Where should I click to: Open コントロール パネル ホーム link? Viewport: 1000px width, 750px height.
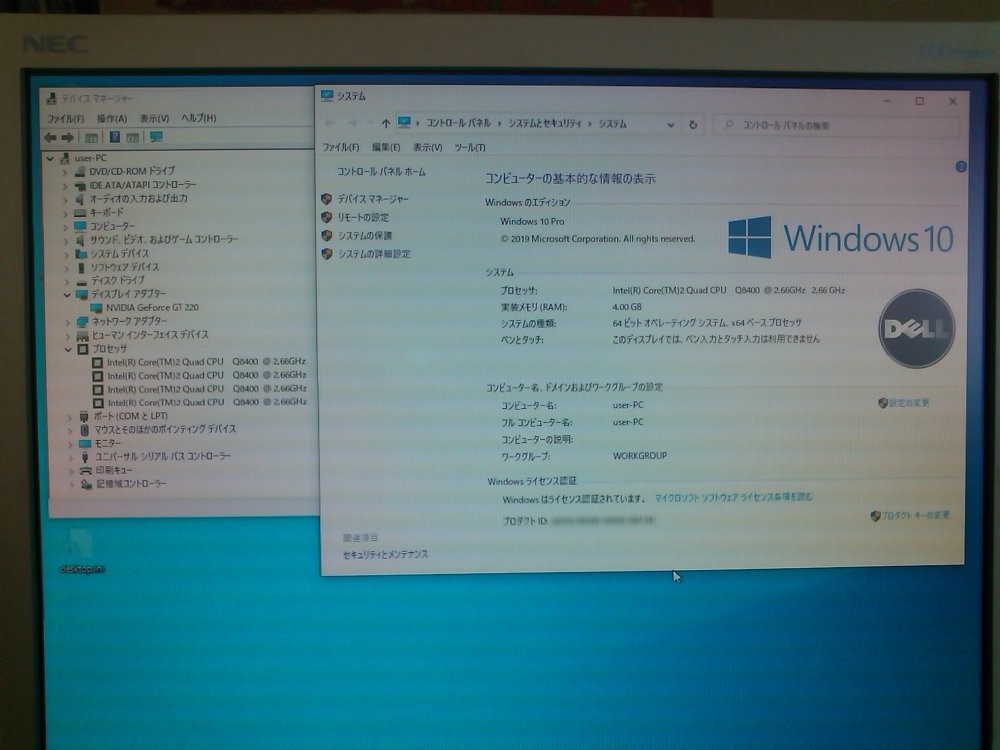tap(381, 172)
